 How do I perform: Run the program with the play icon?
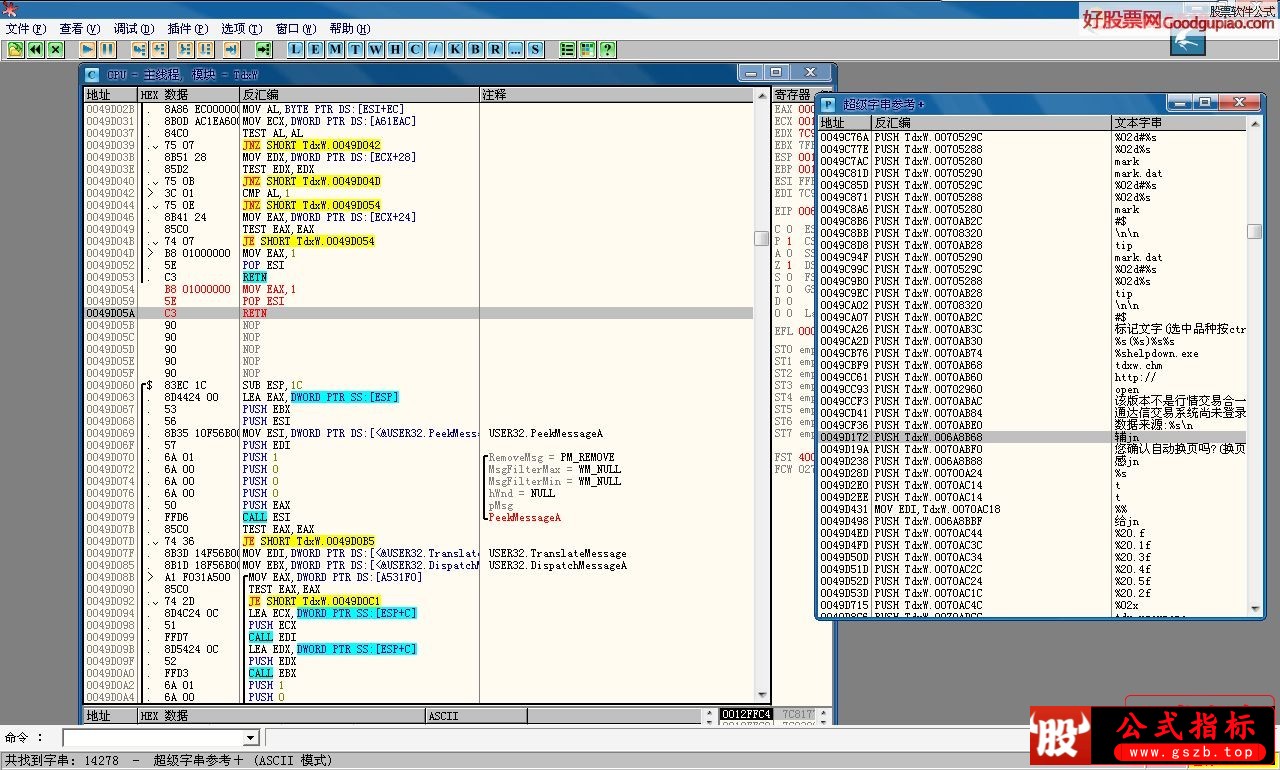pyautogui.click(x=88, y=49)
